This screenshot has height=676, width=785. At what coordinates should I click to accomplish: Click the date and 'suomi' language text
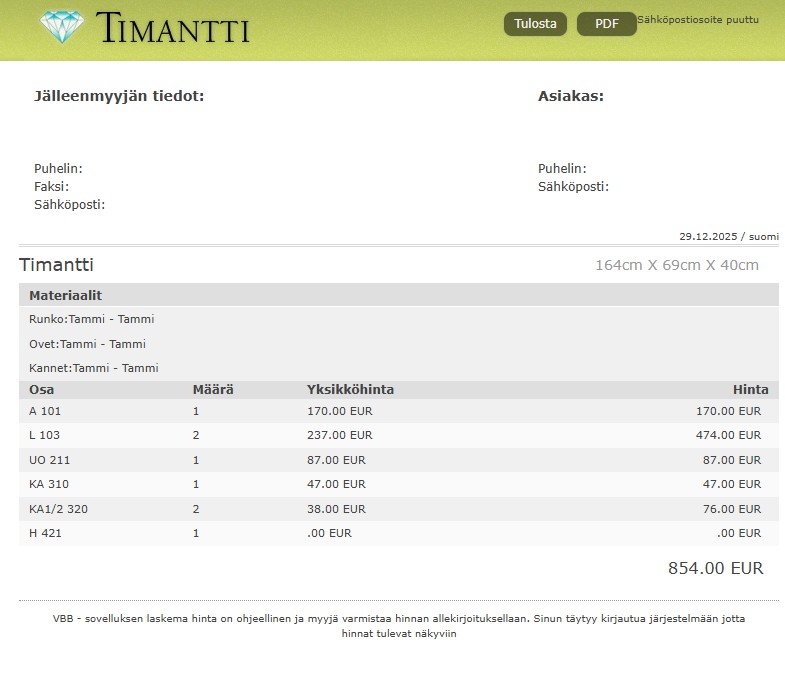click(x=728, y=237)
